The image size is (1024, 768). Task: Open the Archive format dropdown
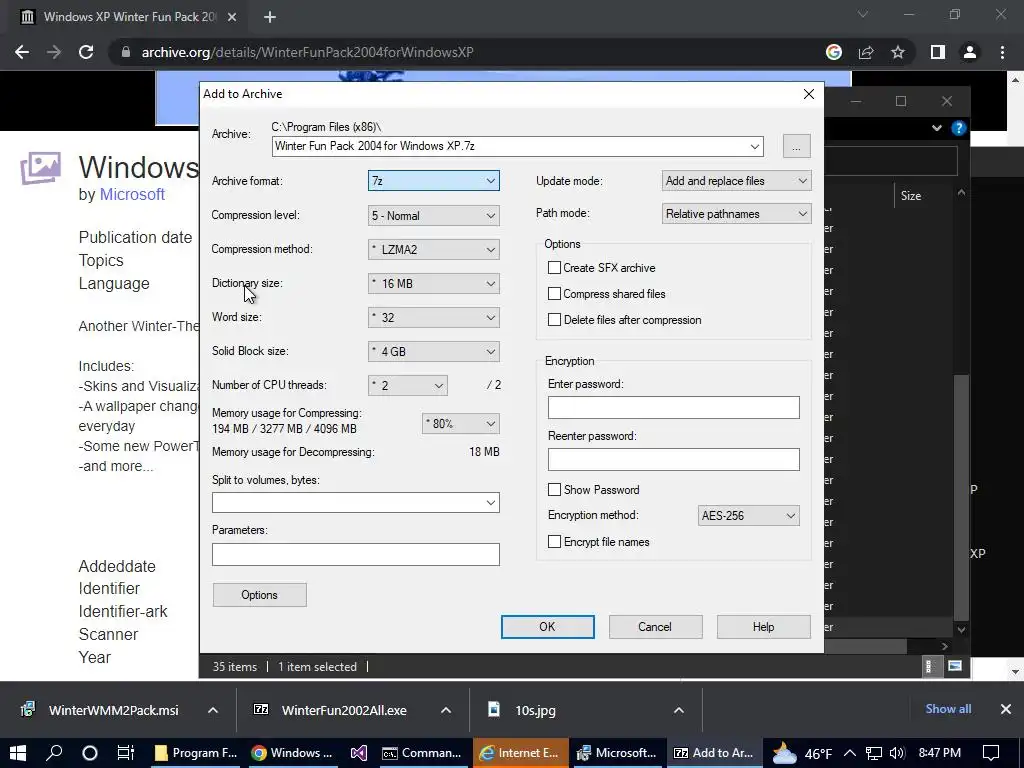tap(434, 181)
